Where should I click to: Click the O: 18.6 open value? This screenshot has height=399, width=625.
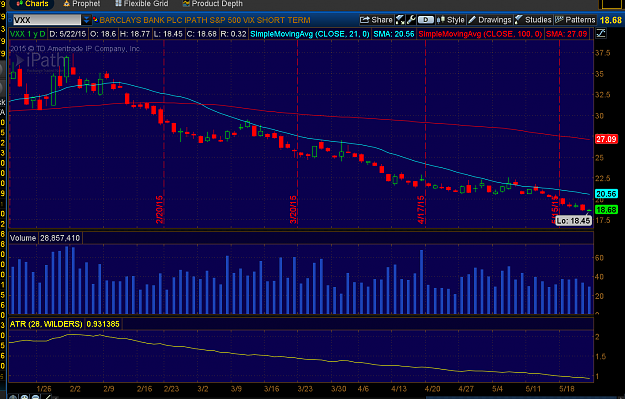103,34
